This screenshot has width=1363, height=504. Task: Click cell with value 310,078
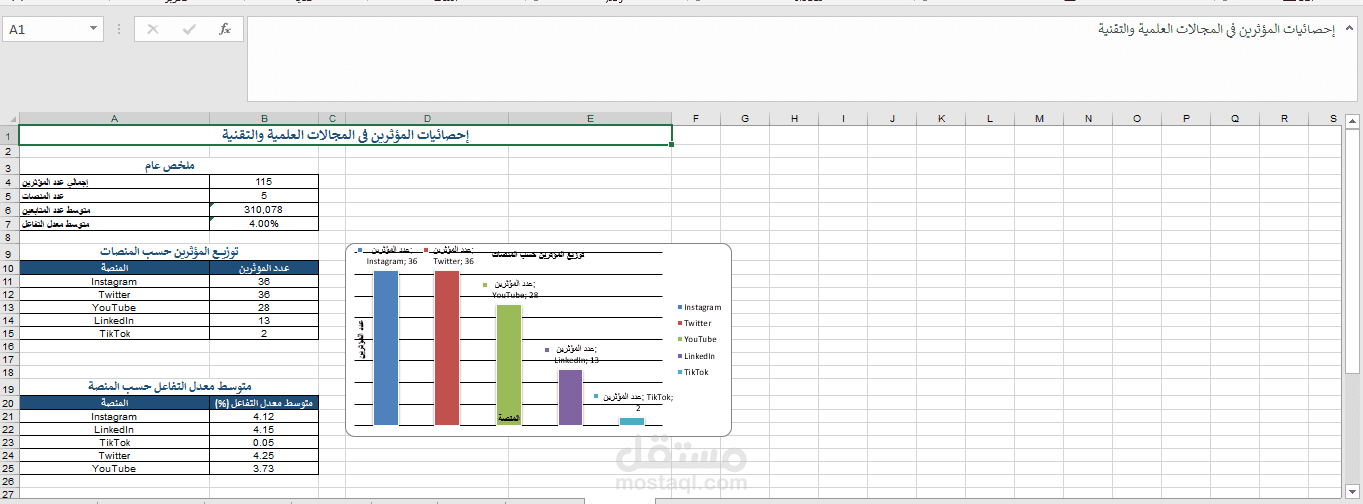coord(264,209)
